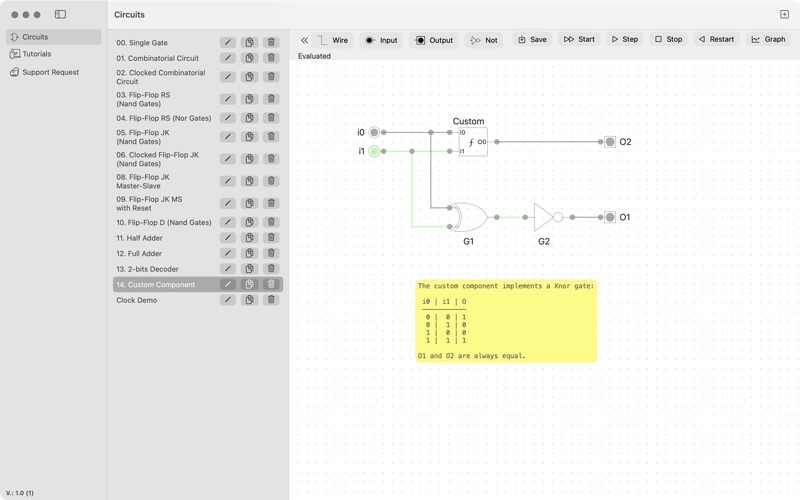Delete 01. Combinatorial Circuit
Viewport: 800px width, 500px height.
point(271,58)
